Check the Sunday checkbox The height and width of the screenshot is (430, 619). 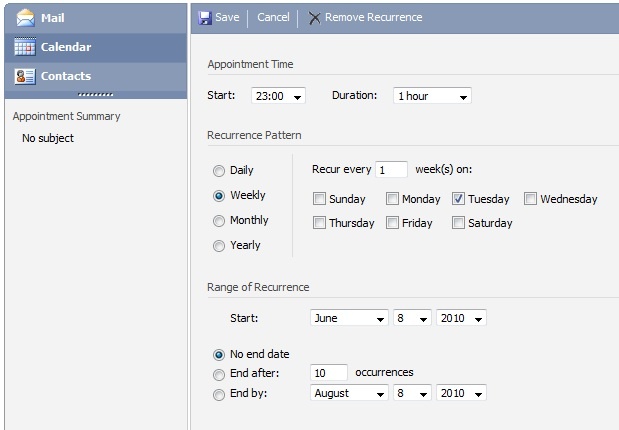point(319,199)
